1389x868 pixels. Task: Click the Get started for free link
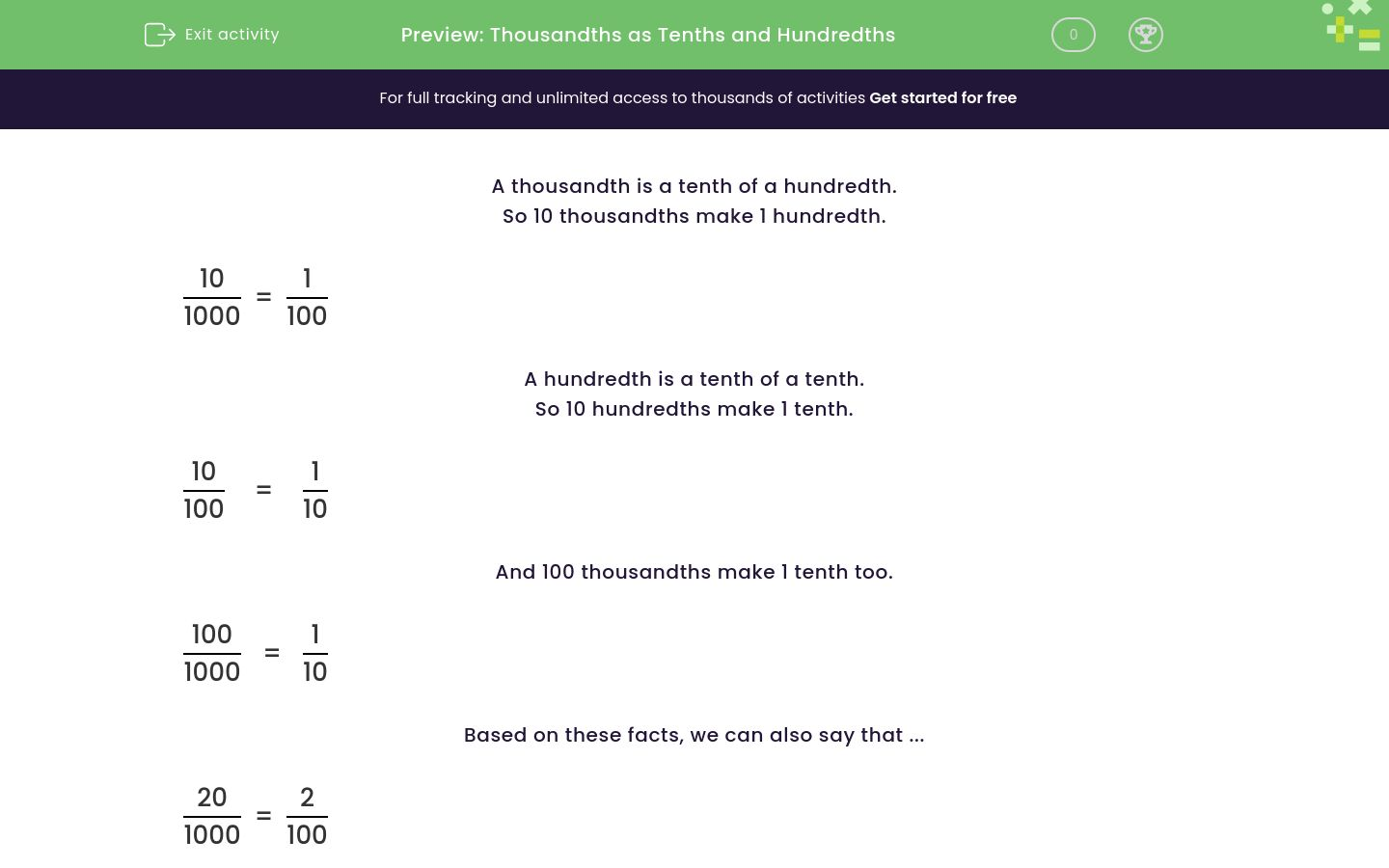click(x=943, y=98)
